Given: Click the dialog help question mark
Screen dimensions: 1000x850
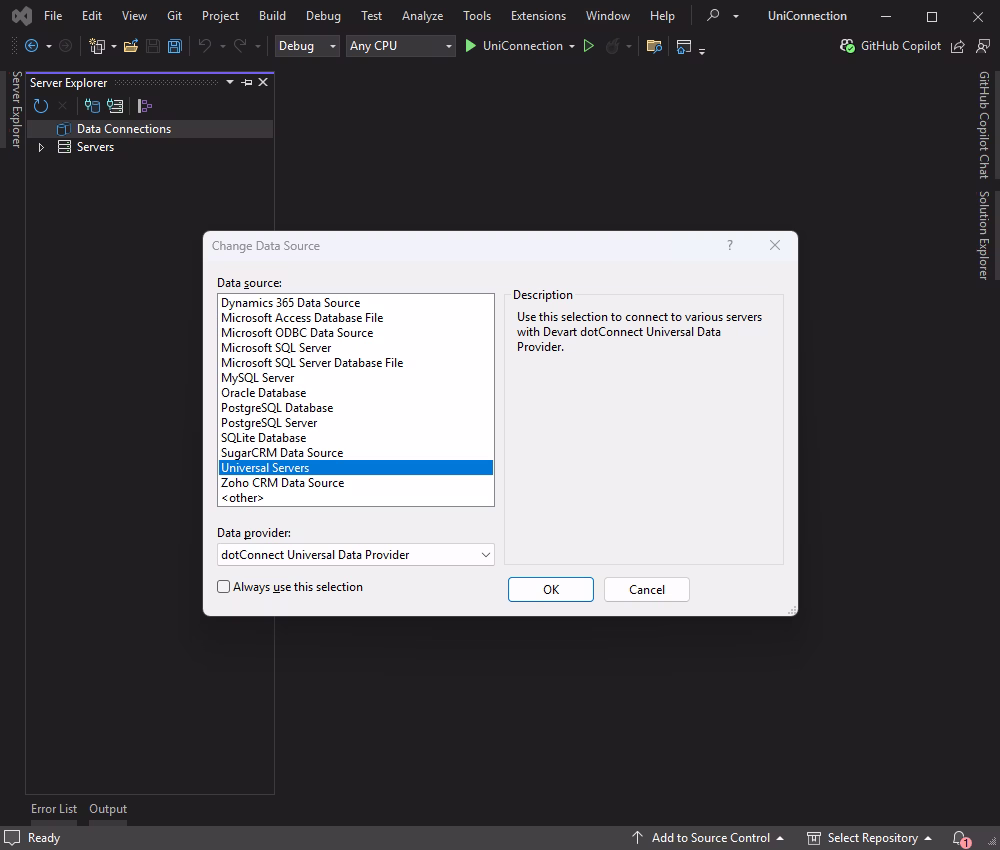Looking at the screenshot, I should coord(730,245).
